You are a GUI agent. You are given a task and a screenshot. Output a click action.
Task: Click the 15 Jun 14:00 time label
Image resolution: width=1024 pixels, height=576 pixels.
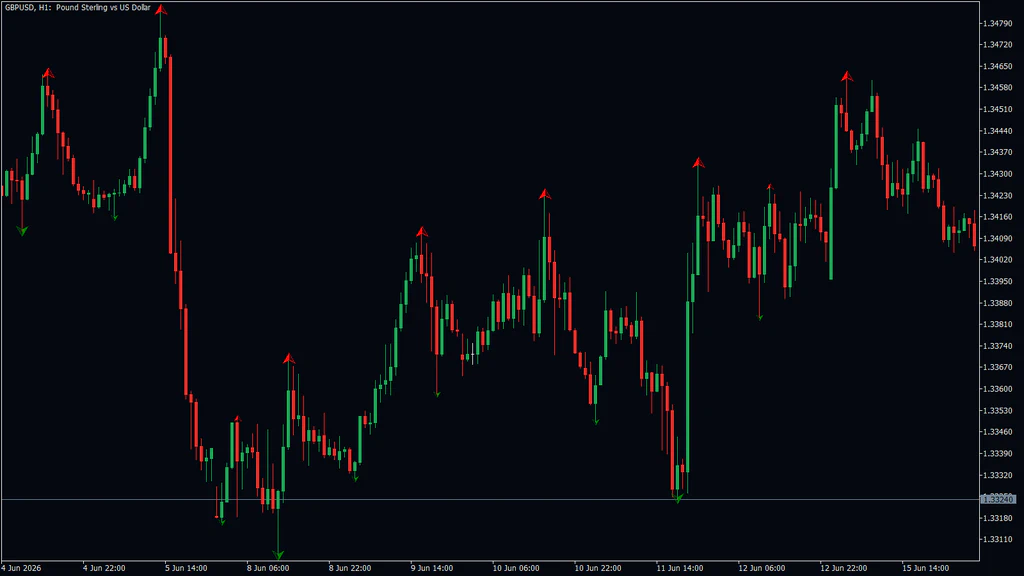pyautogui.click(x=925, y=568)
